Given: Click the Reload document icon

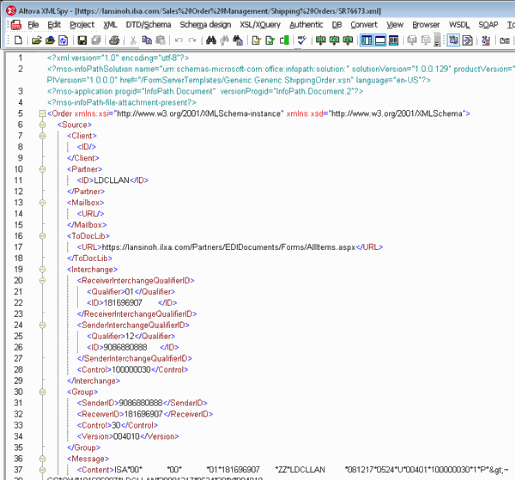Looking at the screenshot, I should pyautogui.click(x=63, y=40).
